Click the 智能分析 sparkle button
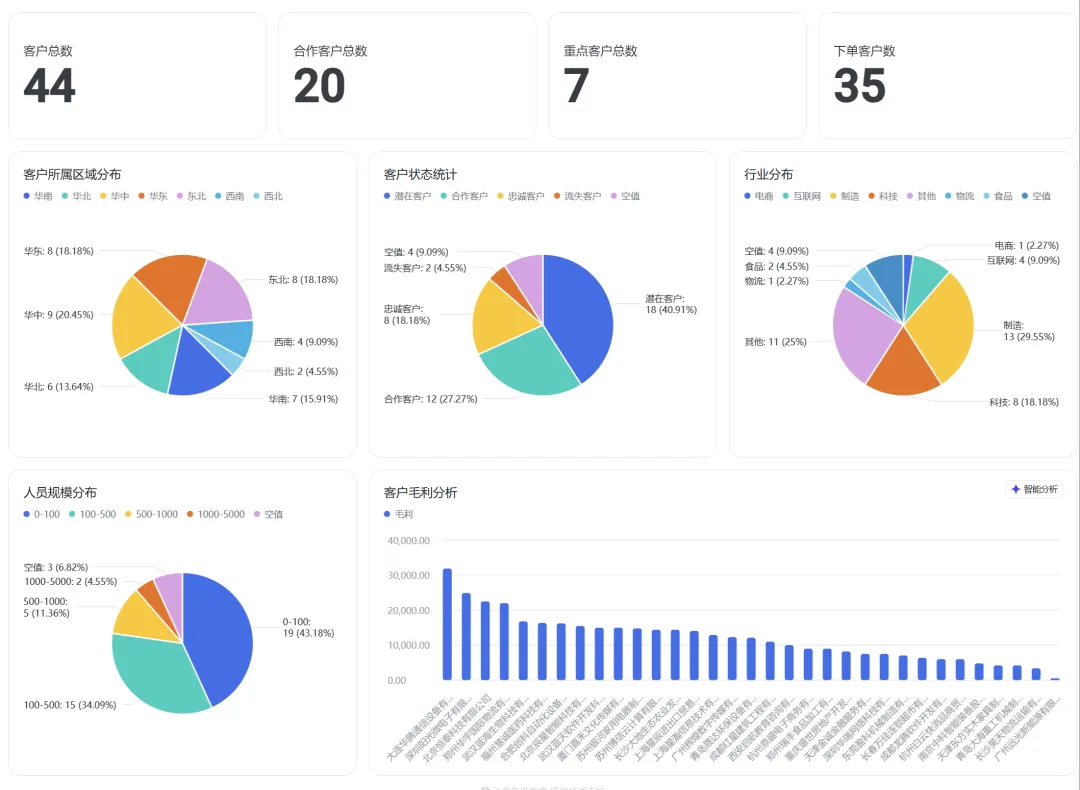The height and width of the screenshot is (790, 1080). click(x=1034, y=489)
